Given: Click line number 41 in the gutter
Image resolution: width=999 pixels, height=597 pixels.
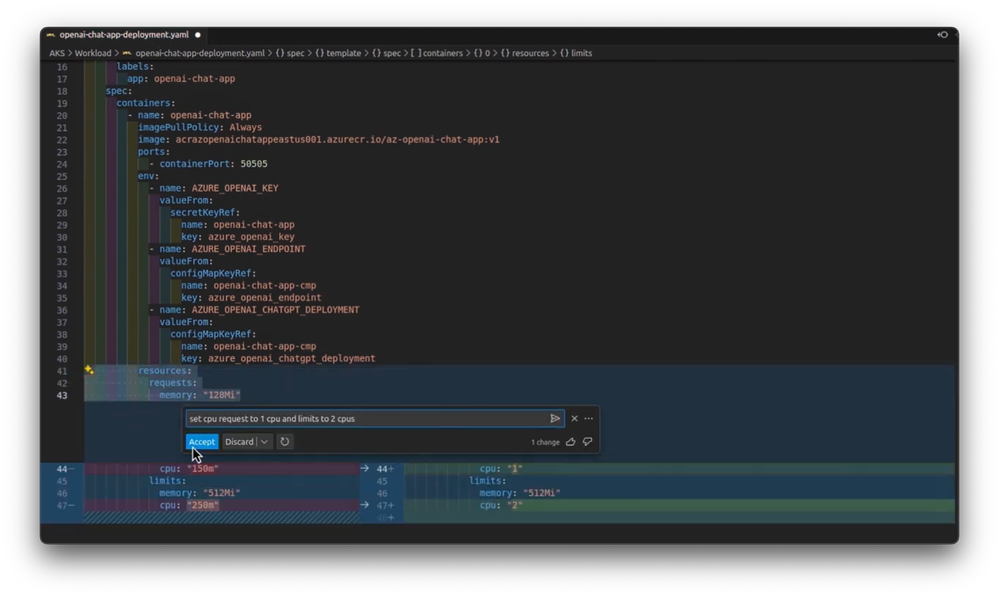Looking at the screenshot, I should click(62, 371).
